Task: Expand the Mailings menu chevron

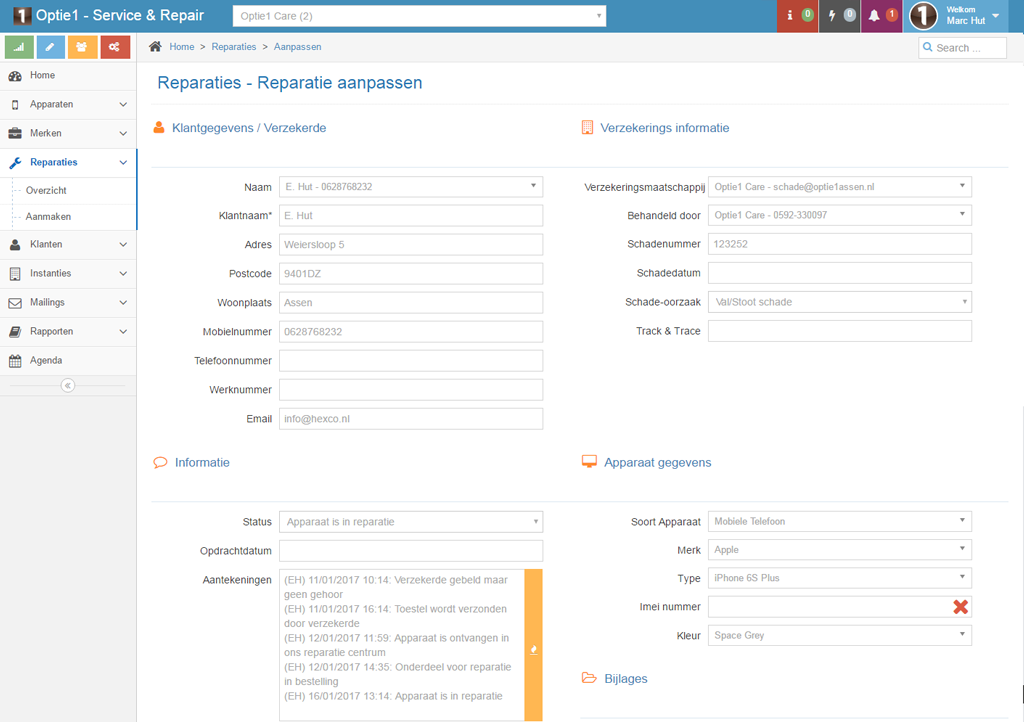Action: coord(123,303)
